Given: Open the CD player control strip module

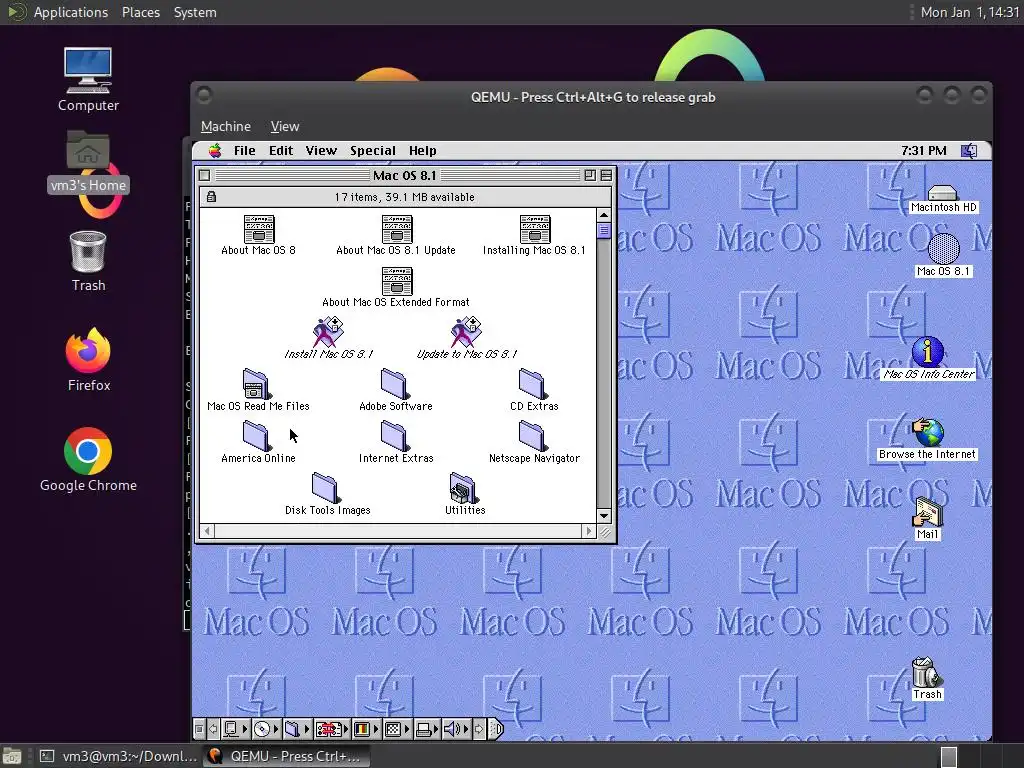Looking at the screenshot, I should (266, 729).
